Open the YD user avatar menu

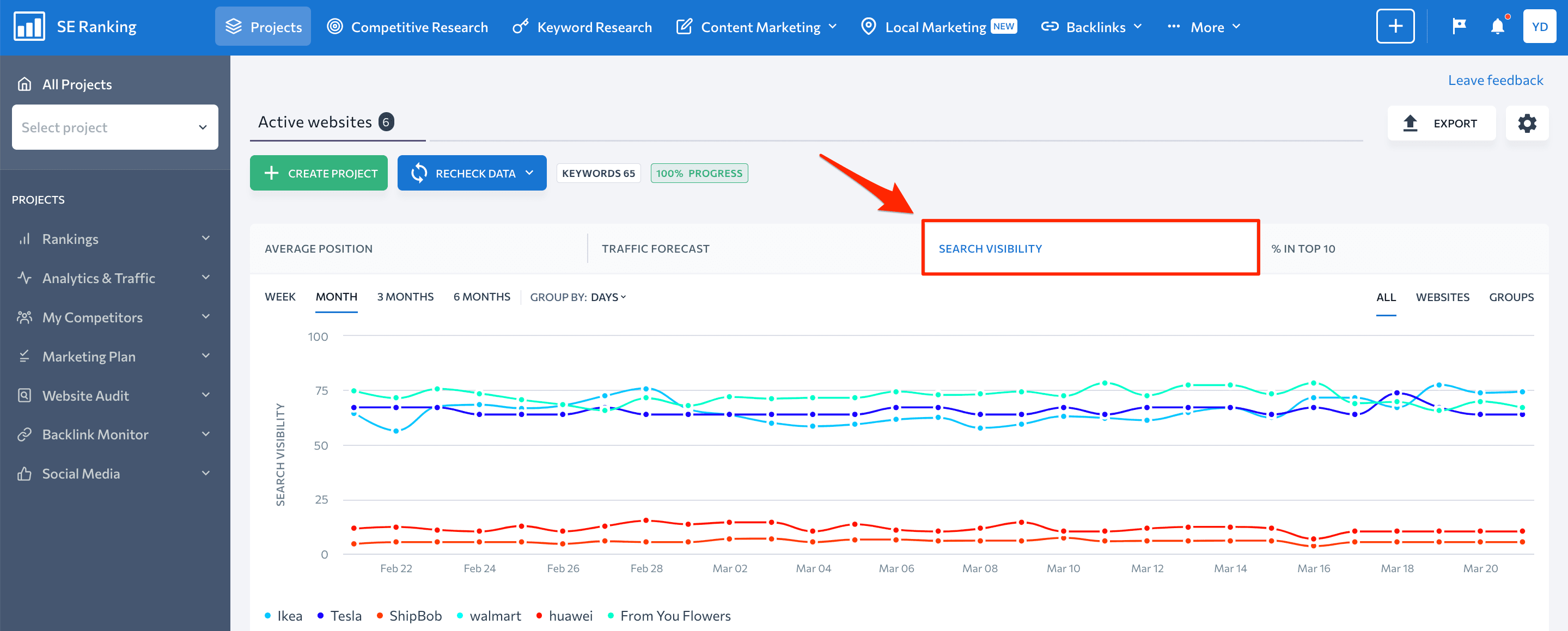1539,27
